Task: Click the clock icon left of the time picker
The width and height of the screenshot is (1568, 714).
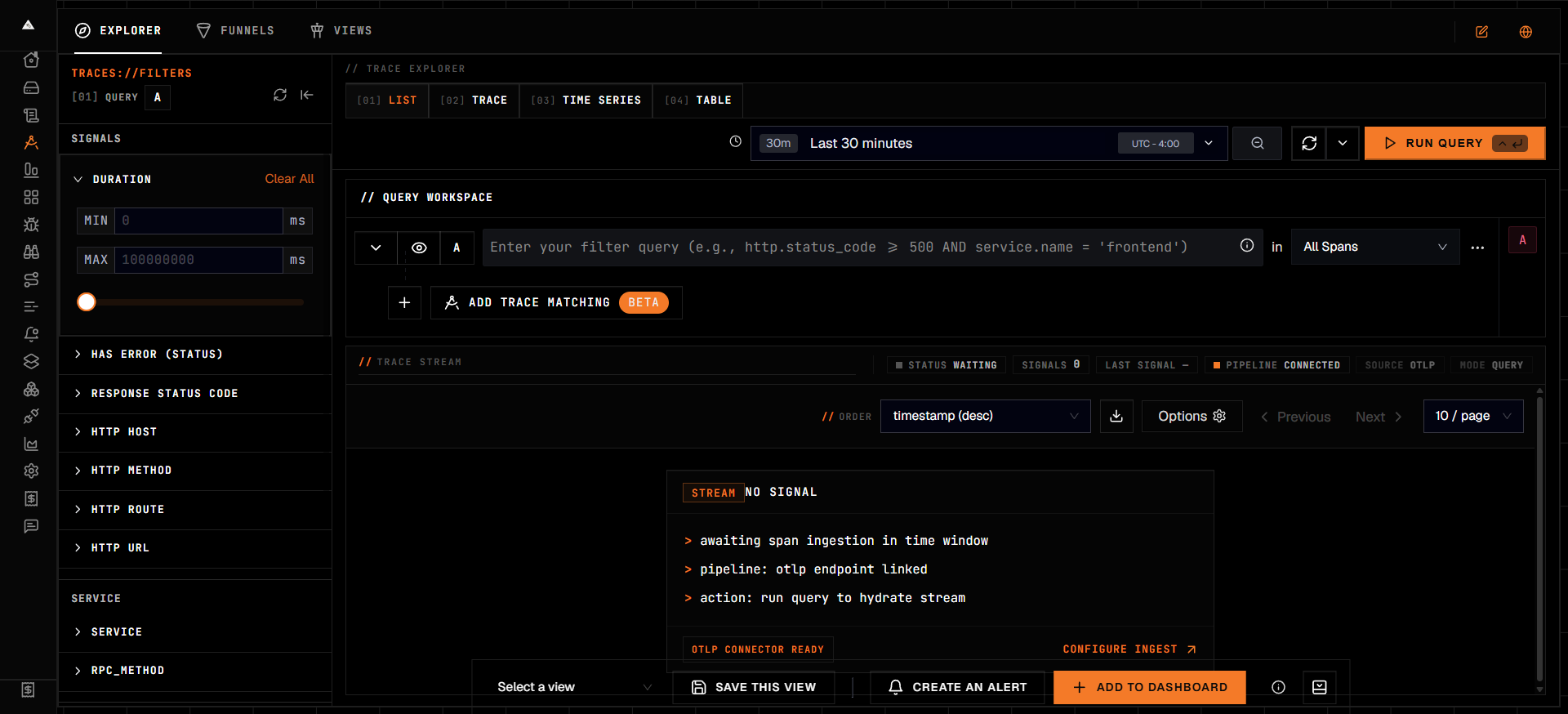Action: point(735,141)
